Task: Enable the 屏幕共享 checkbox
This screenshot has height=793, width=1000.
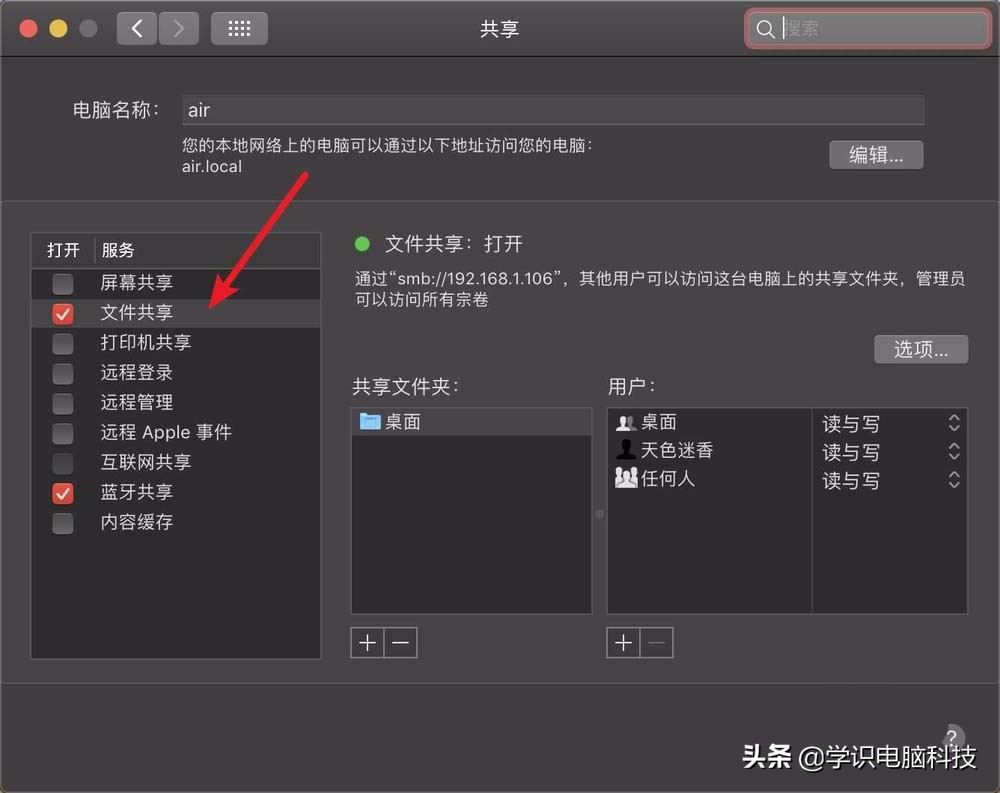Action: coord(62,283)
